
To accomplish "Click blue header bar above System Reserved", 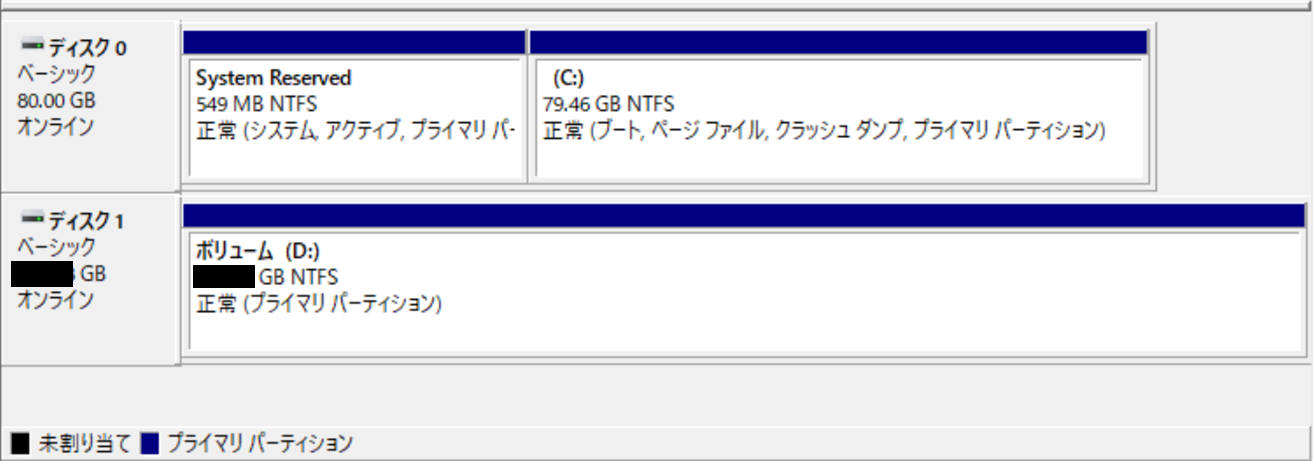I will 355,42.
